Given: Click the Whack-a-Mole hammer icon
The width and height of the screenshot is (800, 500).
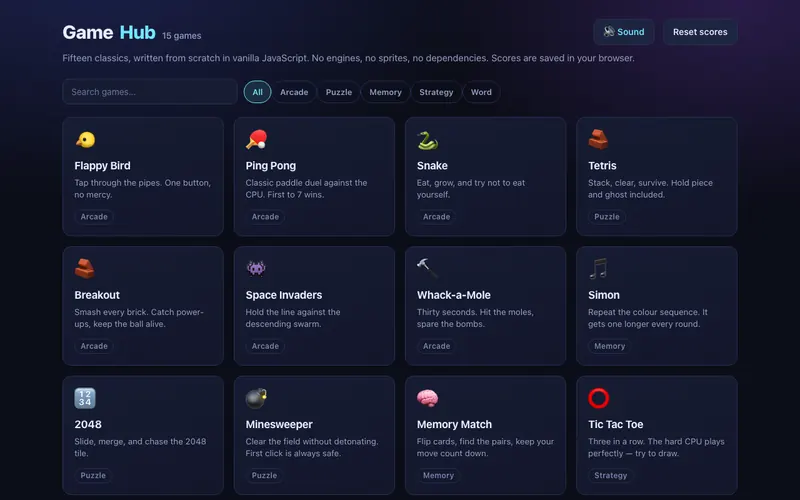Looking at the screenshot, I should click(427, 268).
